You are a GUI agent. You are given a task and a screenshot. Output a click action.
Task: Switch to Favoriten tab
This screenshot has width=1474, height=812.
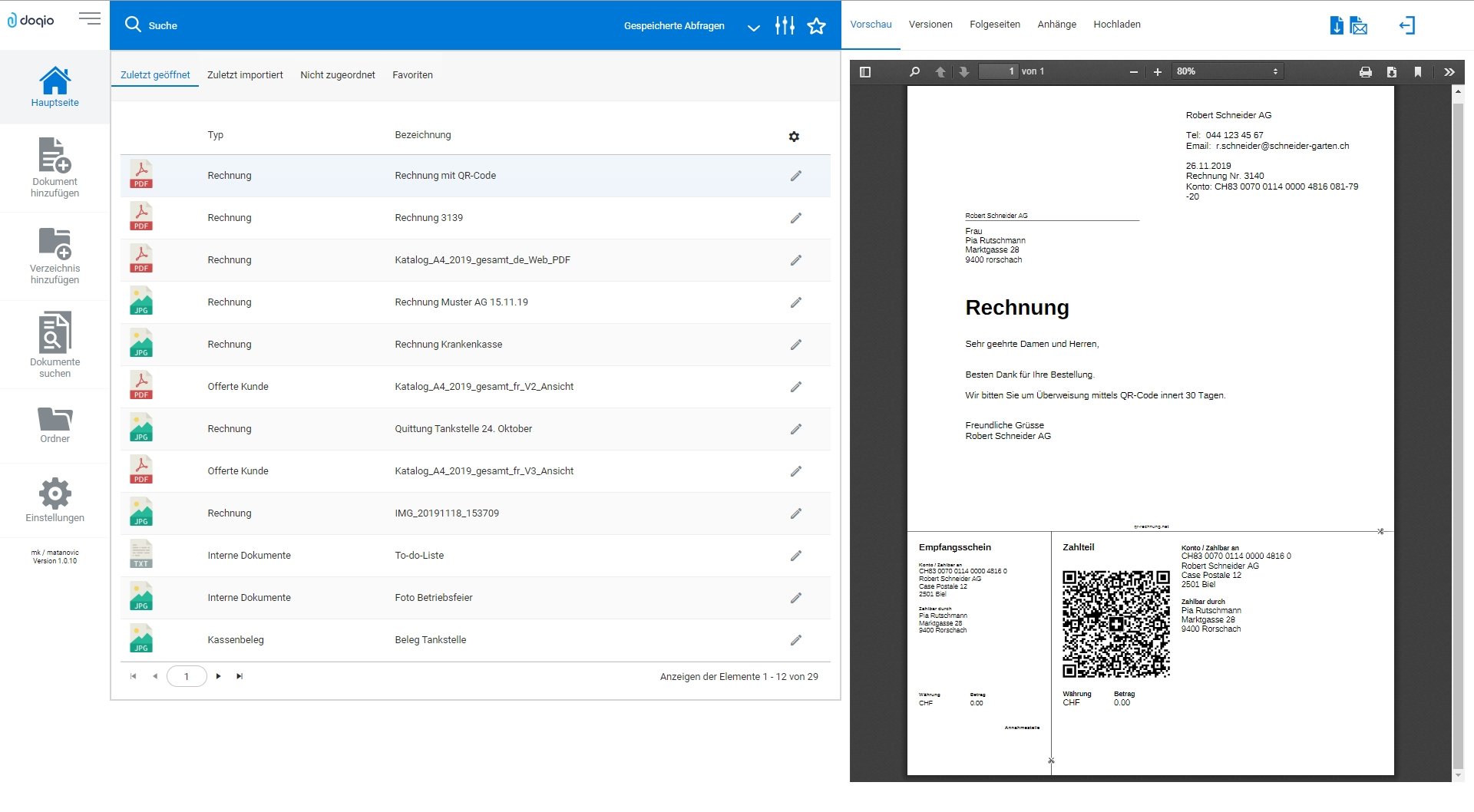[412, 75]
